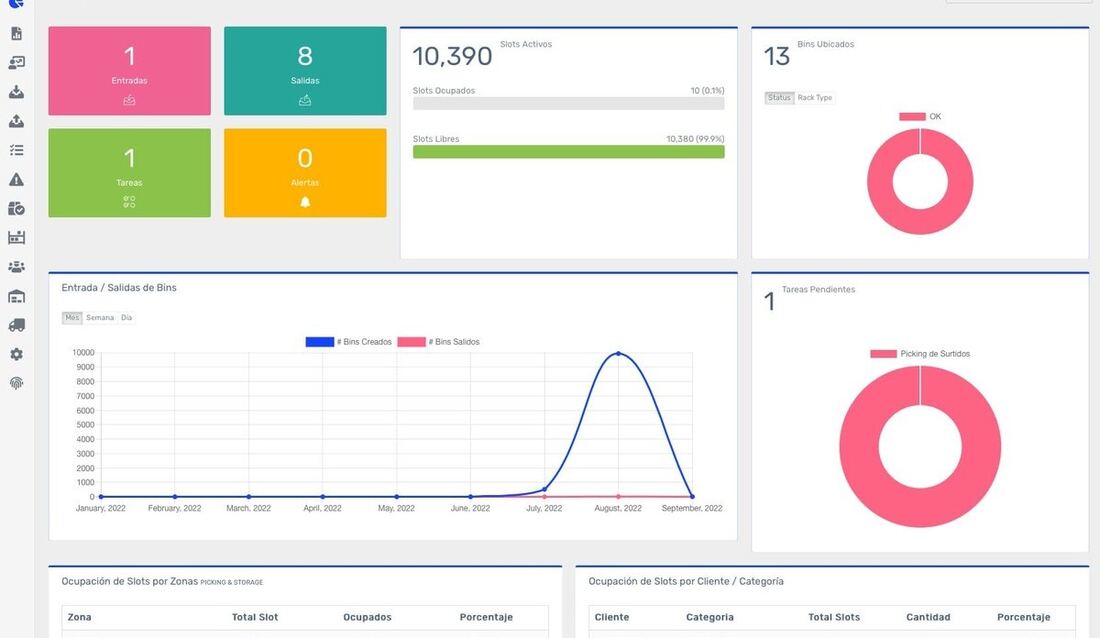Screen dimensions: 1100x638
Task: Click the Porcentaje header in Zonas table
Action: (486, 617)
